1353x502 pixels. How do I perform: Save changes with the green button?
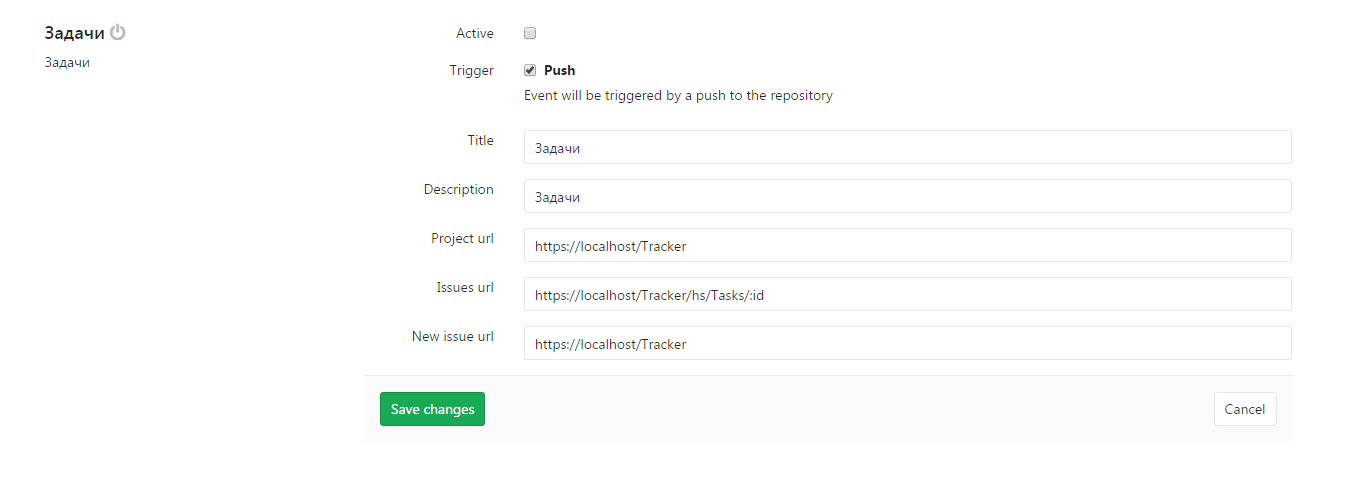click(432, 409)
